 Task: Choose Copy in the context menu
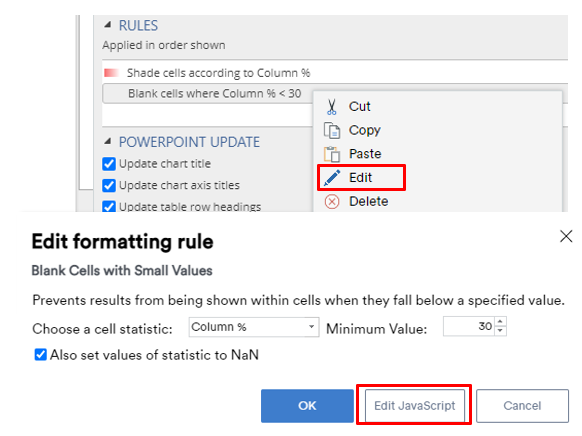[x=364, y=130]
